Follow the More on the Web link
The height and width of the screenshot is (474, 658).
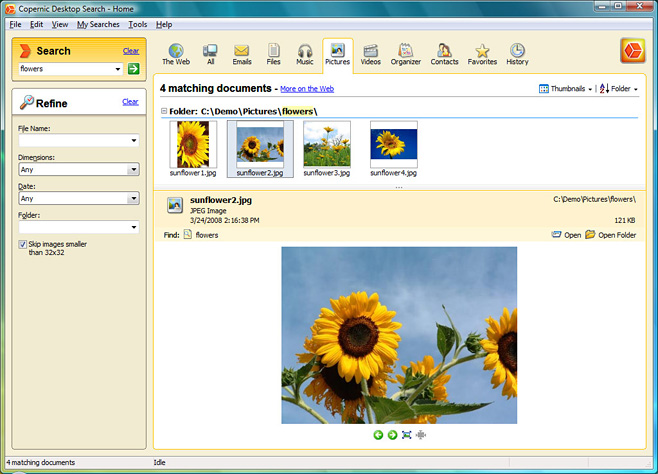click(x=307, y=89)
